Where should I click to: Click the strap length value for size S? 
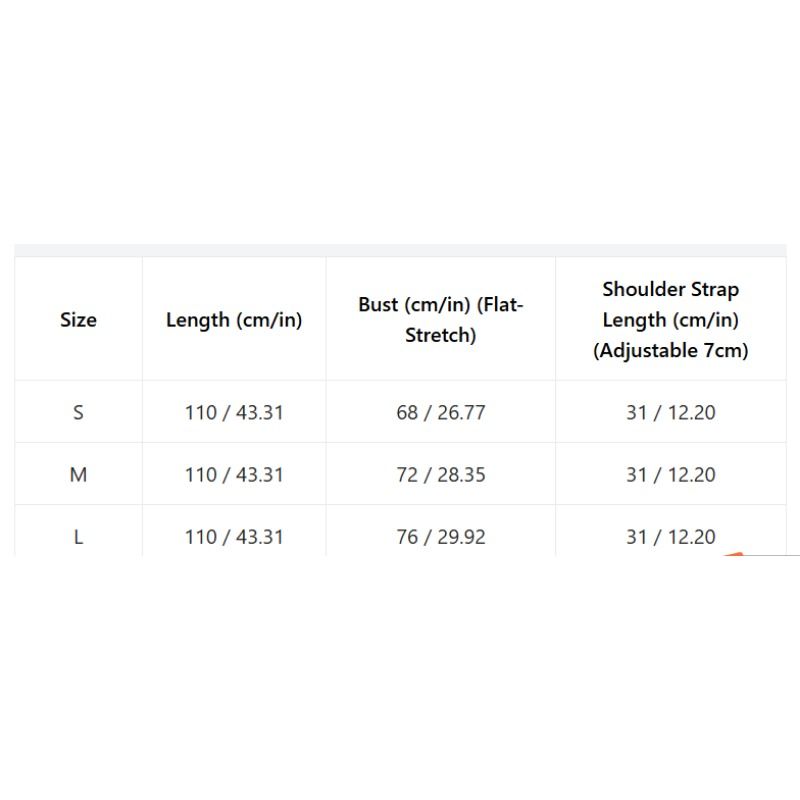tap(671, 412)
